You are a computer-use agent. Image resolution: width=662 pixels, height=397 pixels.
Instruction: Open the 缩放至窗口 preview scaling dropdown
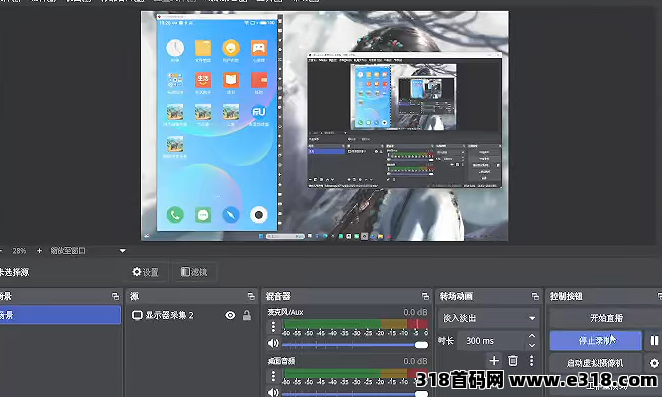88,251
